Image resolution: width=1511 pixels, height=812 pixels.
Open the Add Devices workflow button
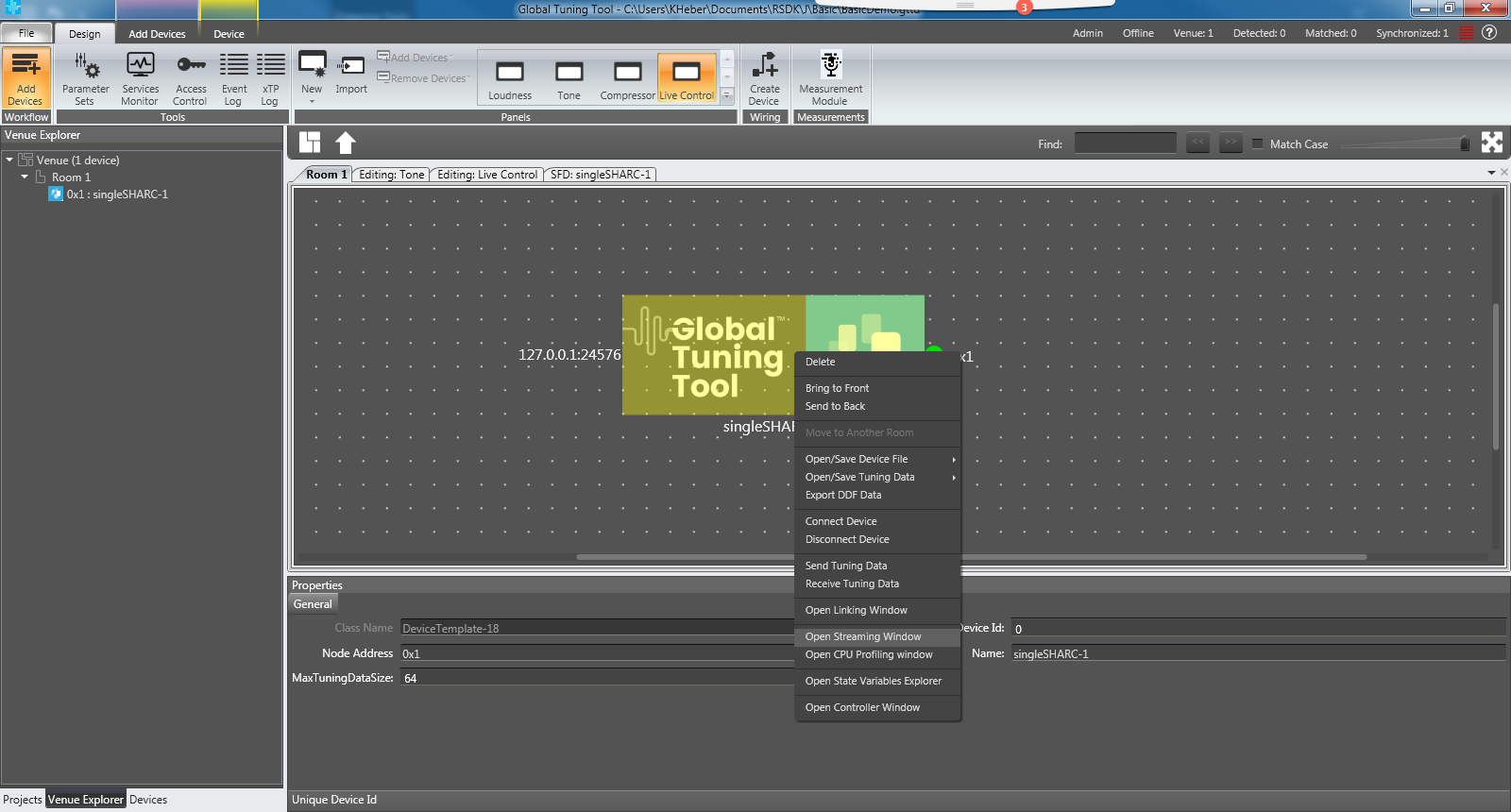coord(25,78)
